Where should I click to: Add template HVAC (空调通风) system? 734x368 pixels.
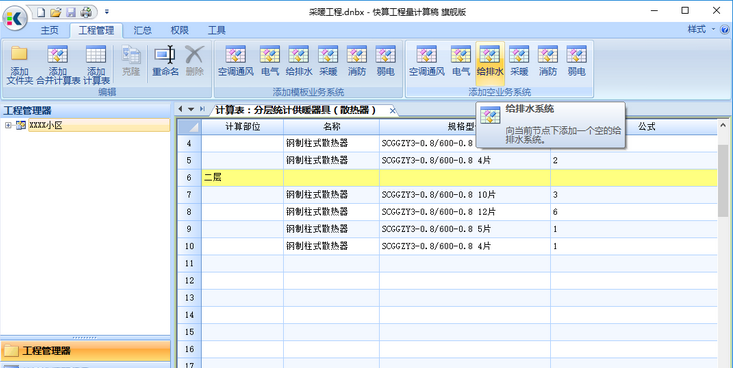pyautogui.click(x=235, y=61)
